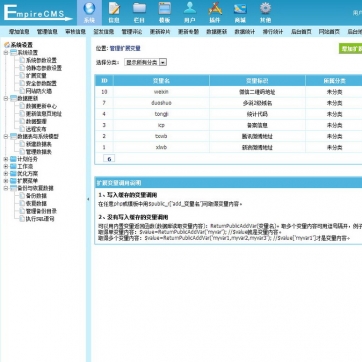Click the 计划任务 folder icon

click(13, 159)
